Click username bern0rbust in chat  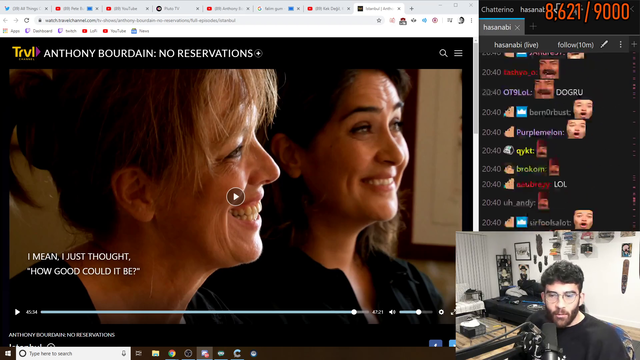click(x=549, y=112)
